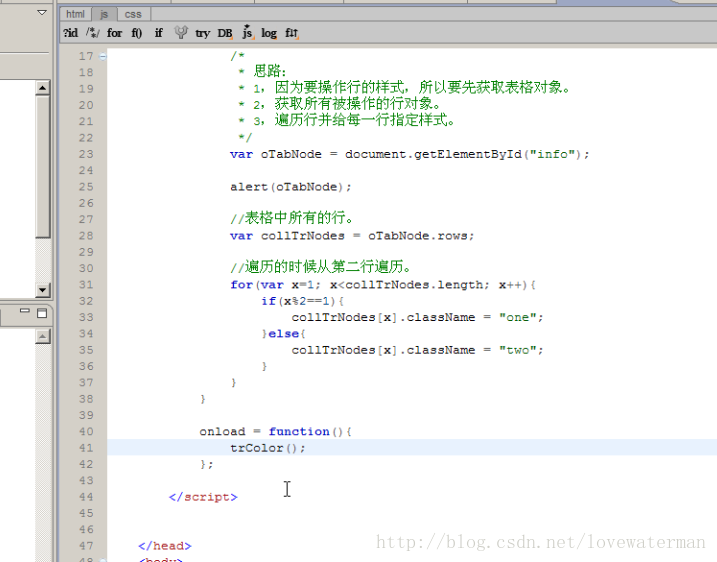Viewport: 717px width, 562px height.
Task: Click the comment '//表格中所有的行。'
Action: (292, 218)
